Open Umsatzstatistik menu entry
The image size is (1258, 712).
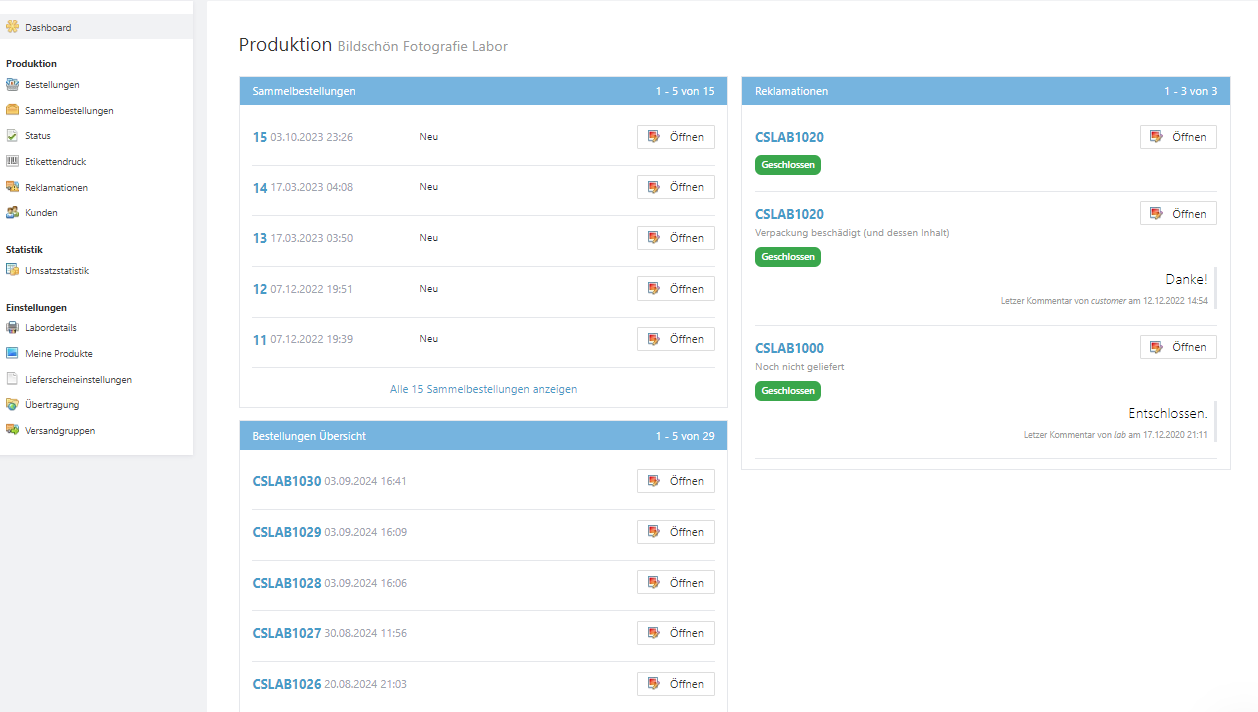point(57,271)
